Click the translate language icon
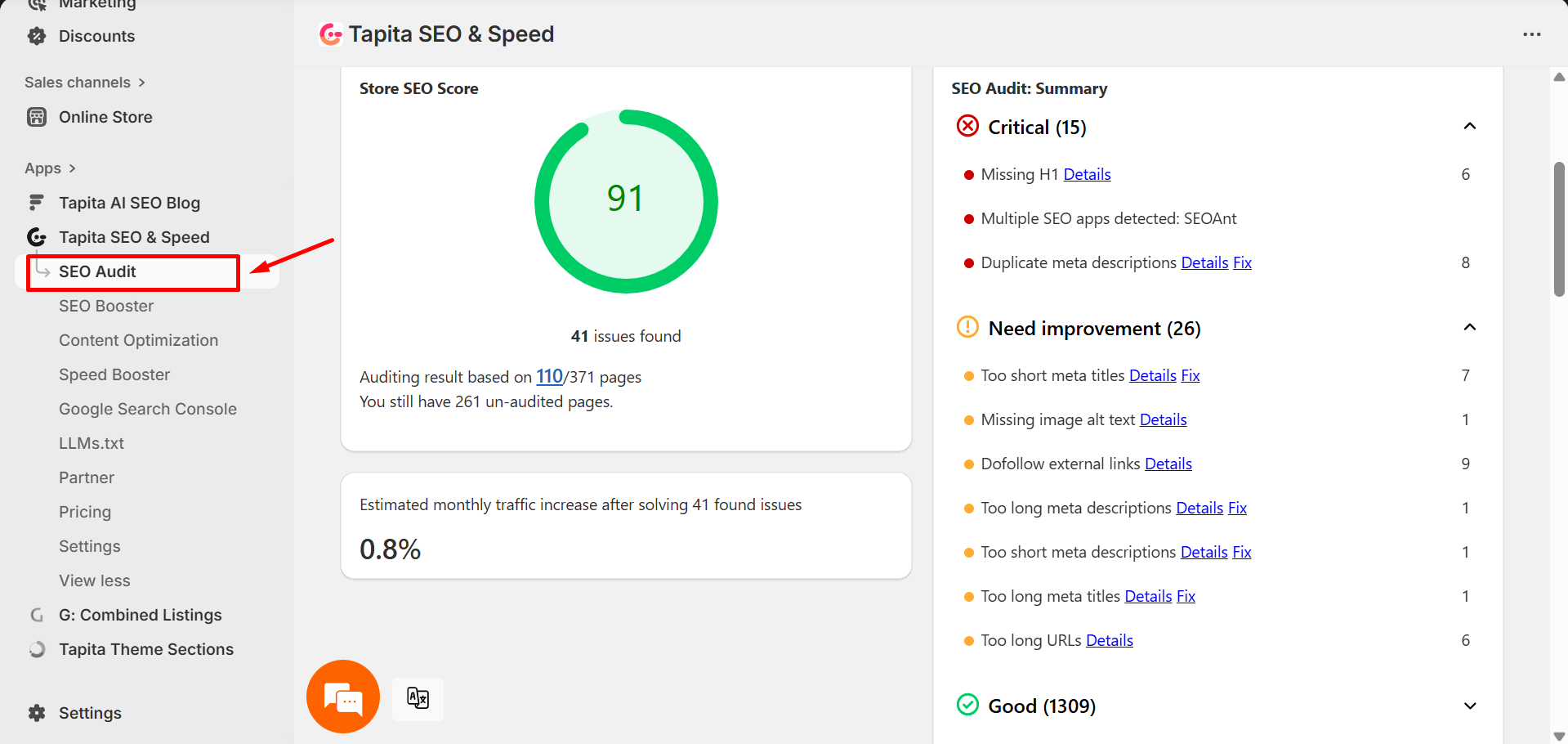 tap(418, 698)
